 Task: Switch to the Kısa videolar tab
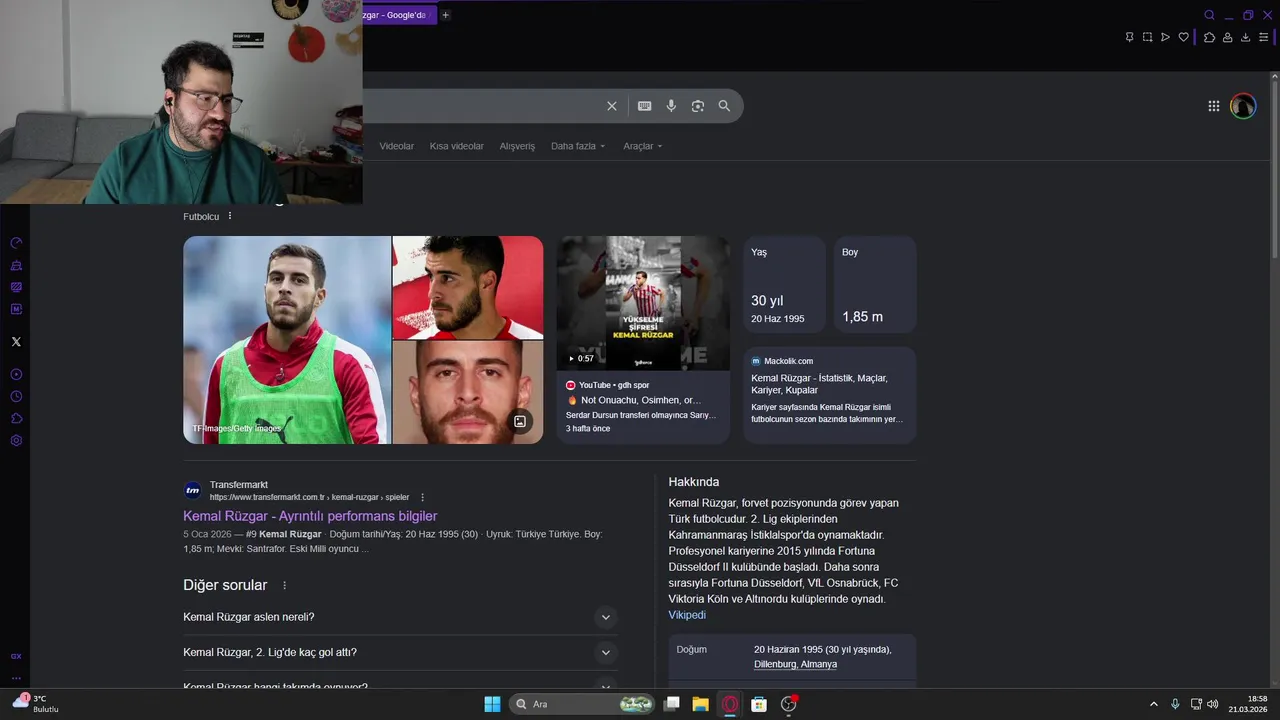coord(456,146)
